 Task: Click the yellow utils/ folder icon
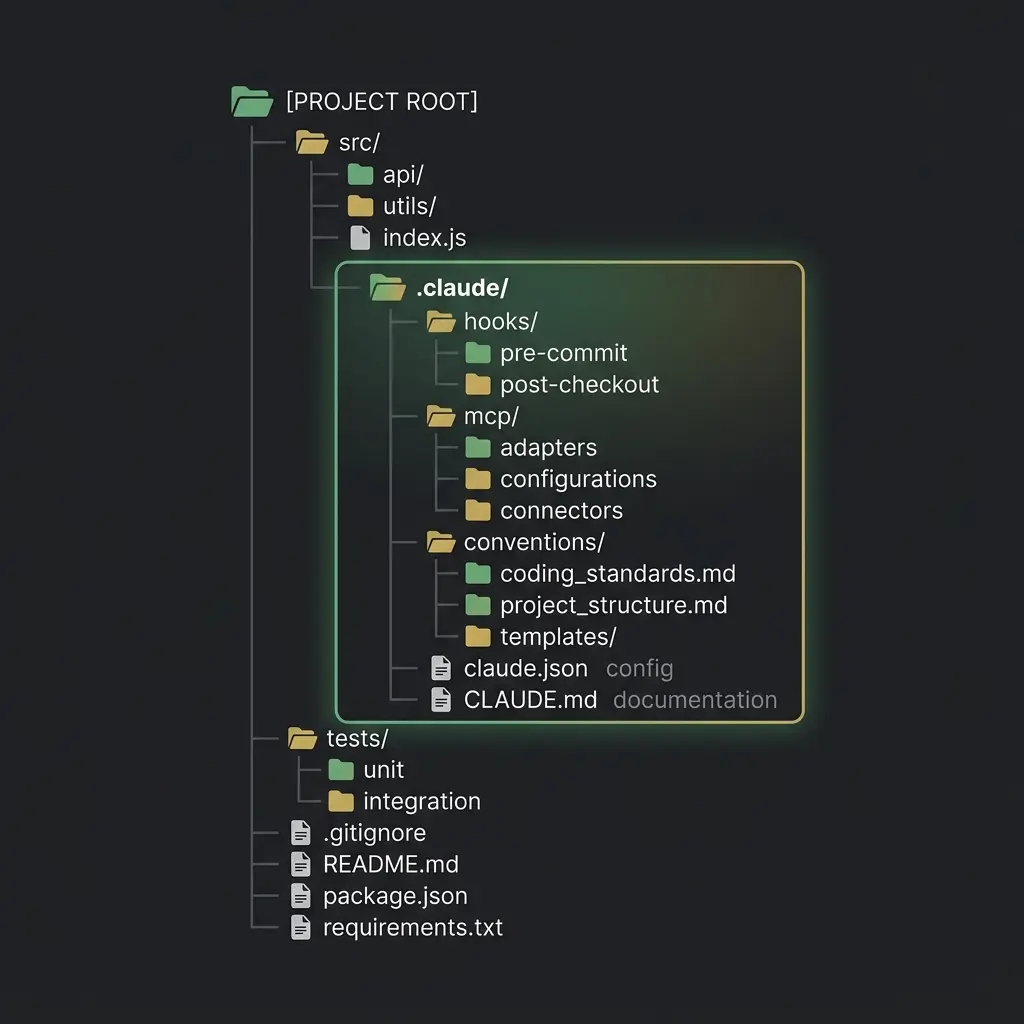360,206
